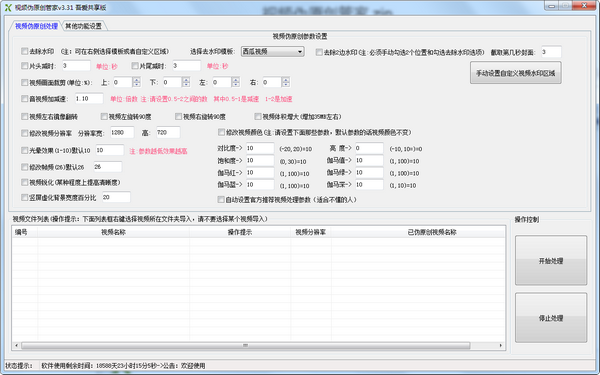
Task: Check 视频右旋转90度 option
Action: pyautogui.click(x=178, y=116)
